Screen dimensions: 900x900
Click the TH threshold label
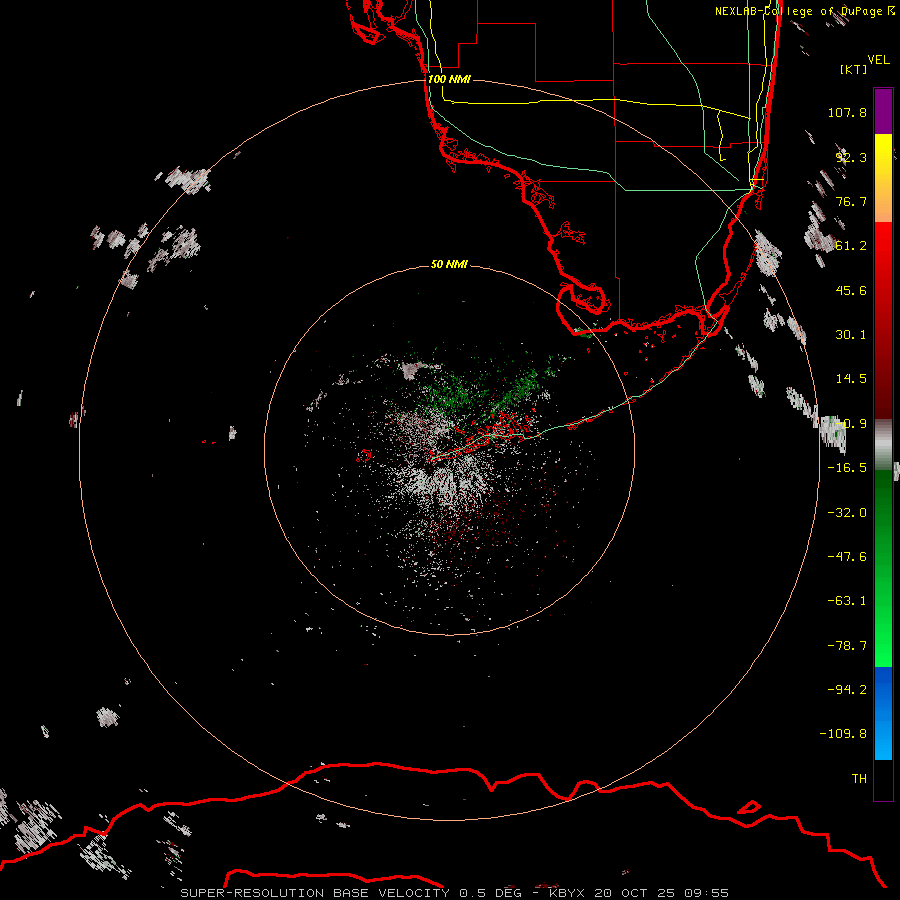(x=859, y=779)
